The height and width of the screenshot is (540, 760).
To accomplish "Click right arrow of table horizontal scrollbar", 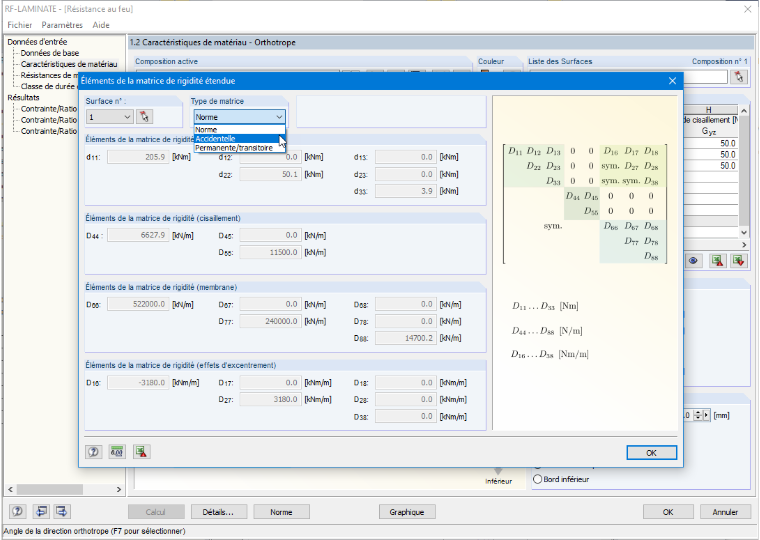I will pos(744,245).
